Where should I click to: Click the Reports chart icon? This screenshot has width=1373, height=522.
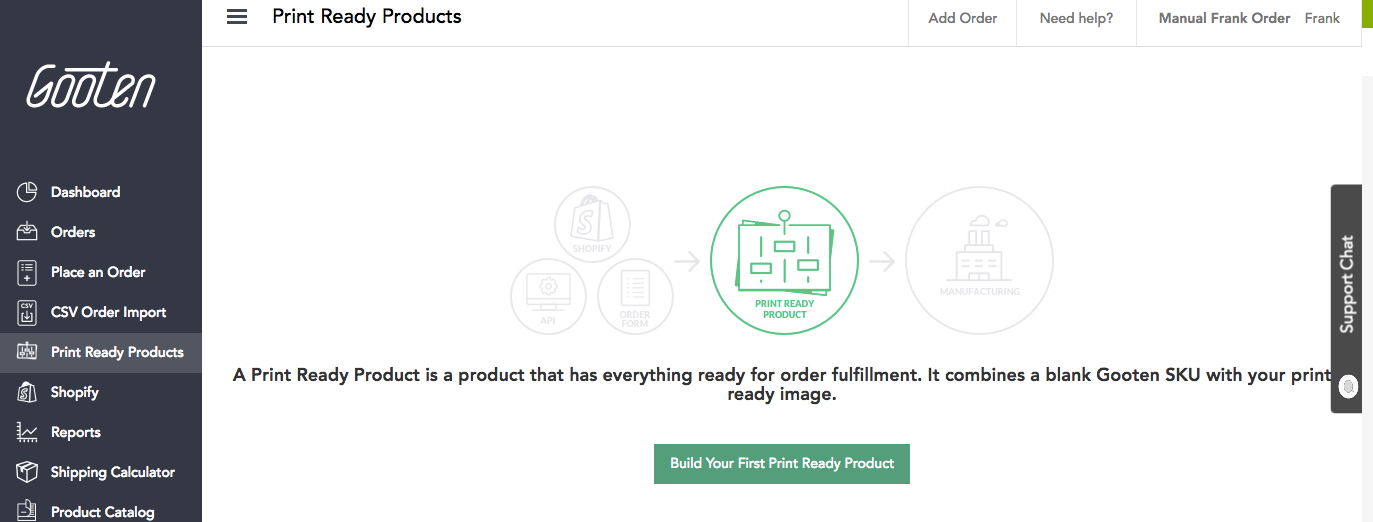tap(27, 432)
